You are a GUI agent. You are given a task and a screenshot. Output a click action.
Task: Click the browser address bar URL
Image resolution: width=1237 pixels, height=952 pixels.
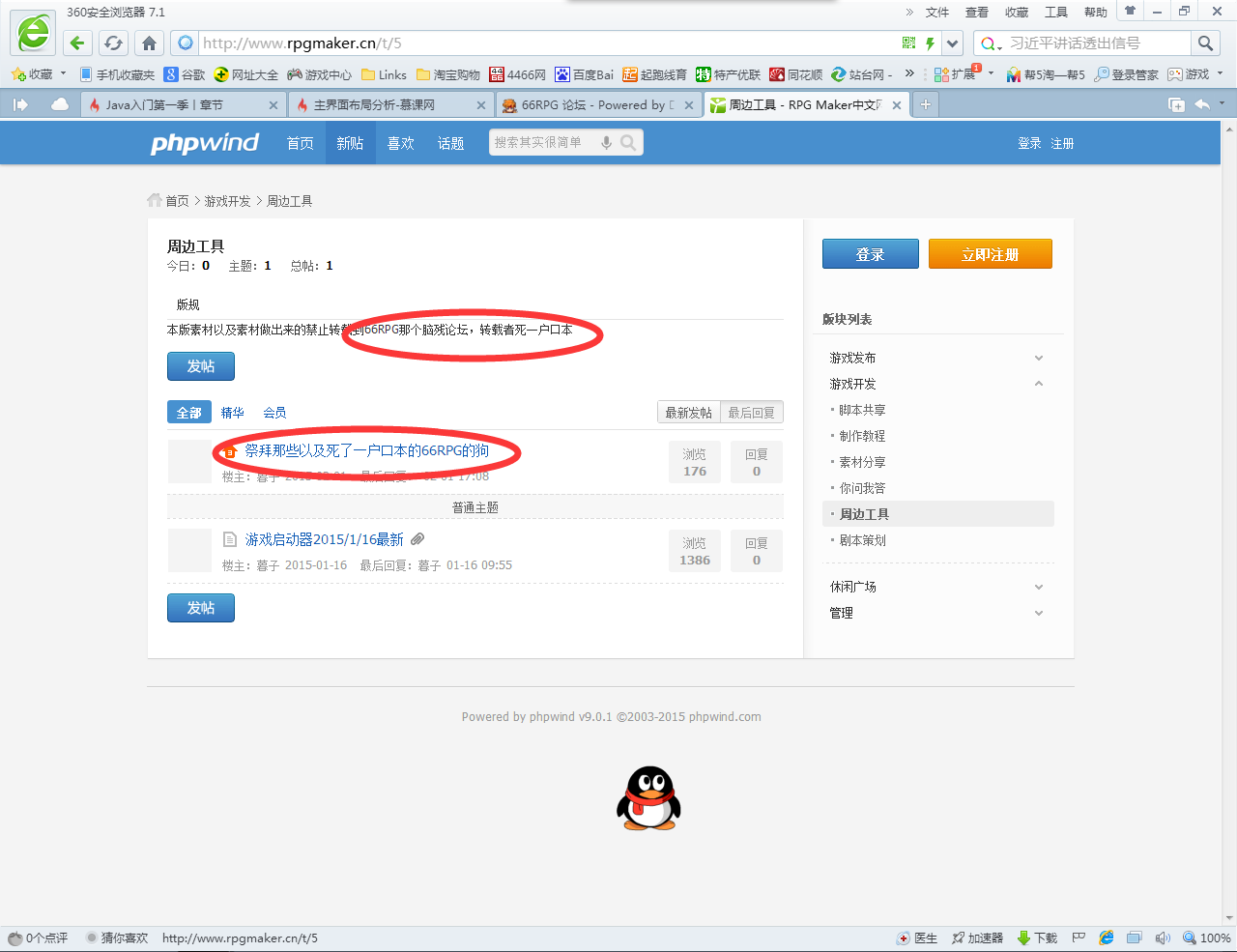pos(302,43)
